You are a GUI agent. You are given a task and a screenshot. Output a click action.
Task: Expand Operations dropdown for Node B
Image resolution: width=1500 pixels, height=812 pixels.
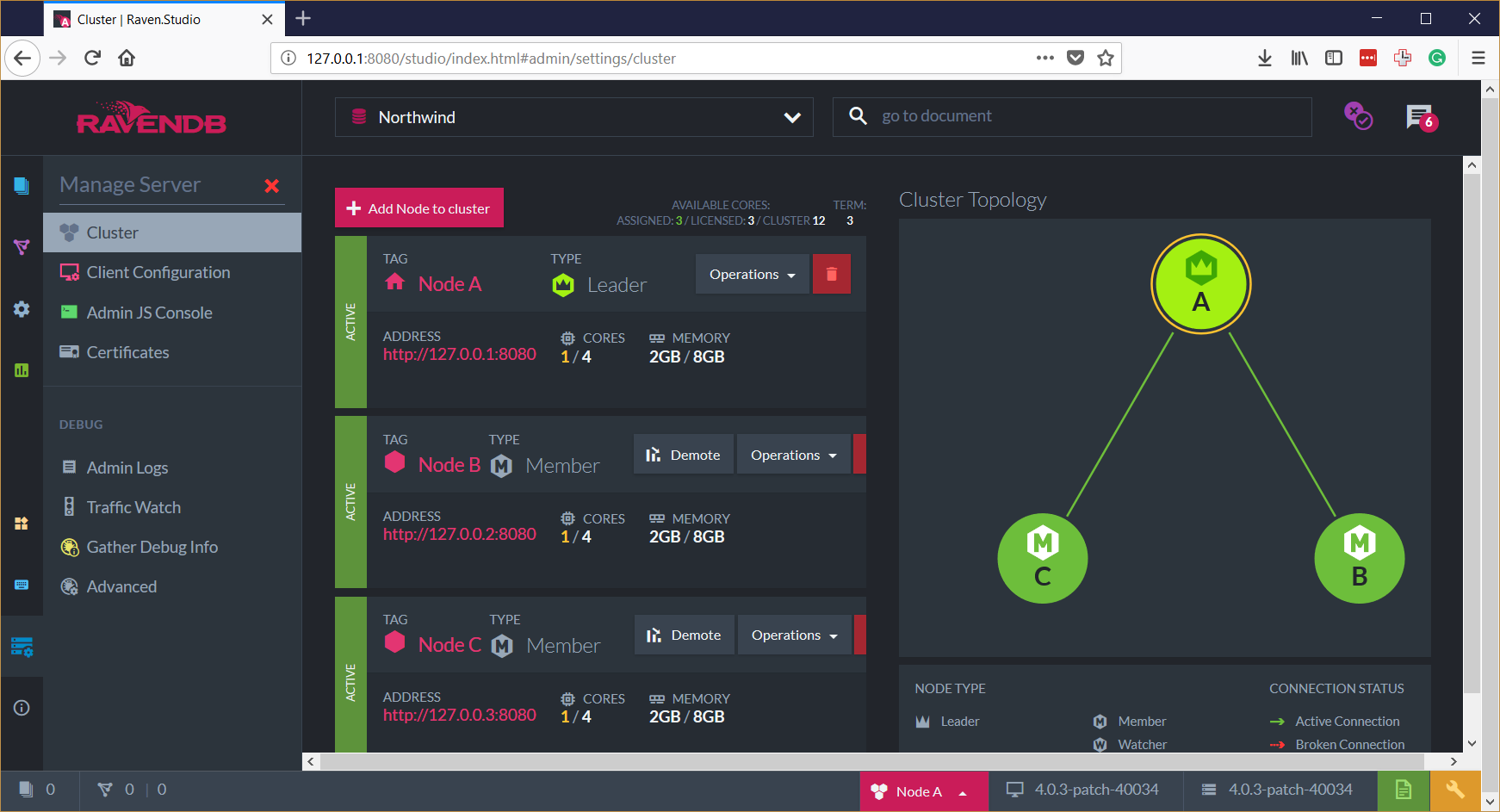(793, 455)
